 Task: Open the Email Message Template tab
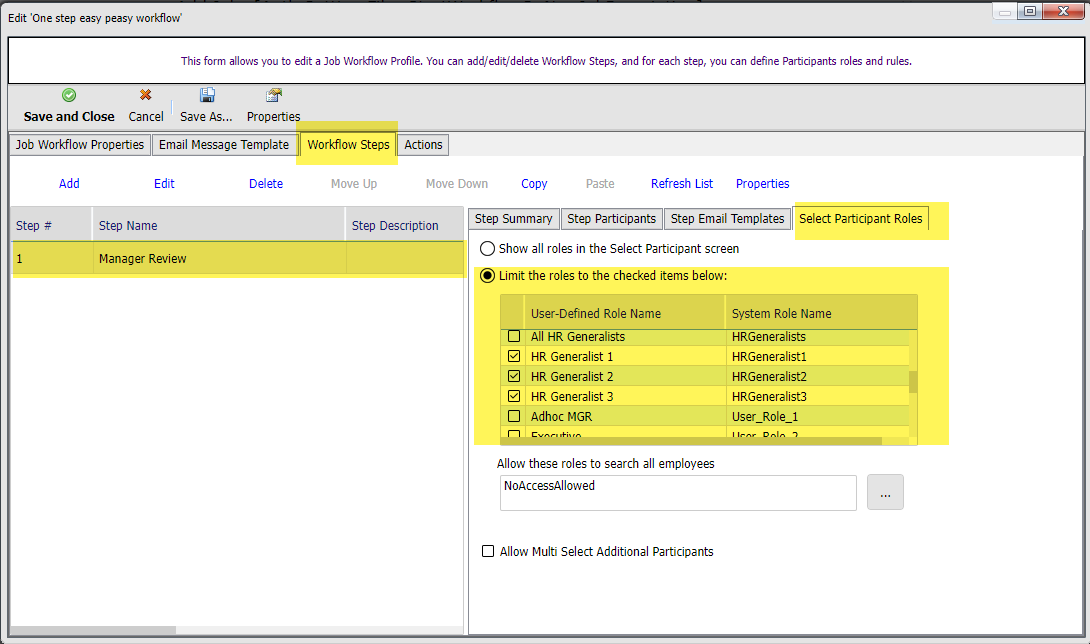pyautogui.click(x=224, y=145)
